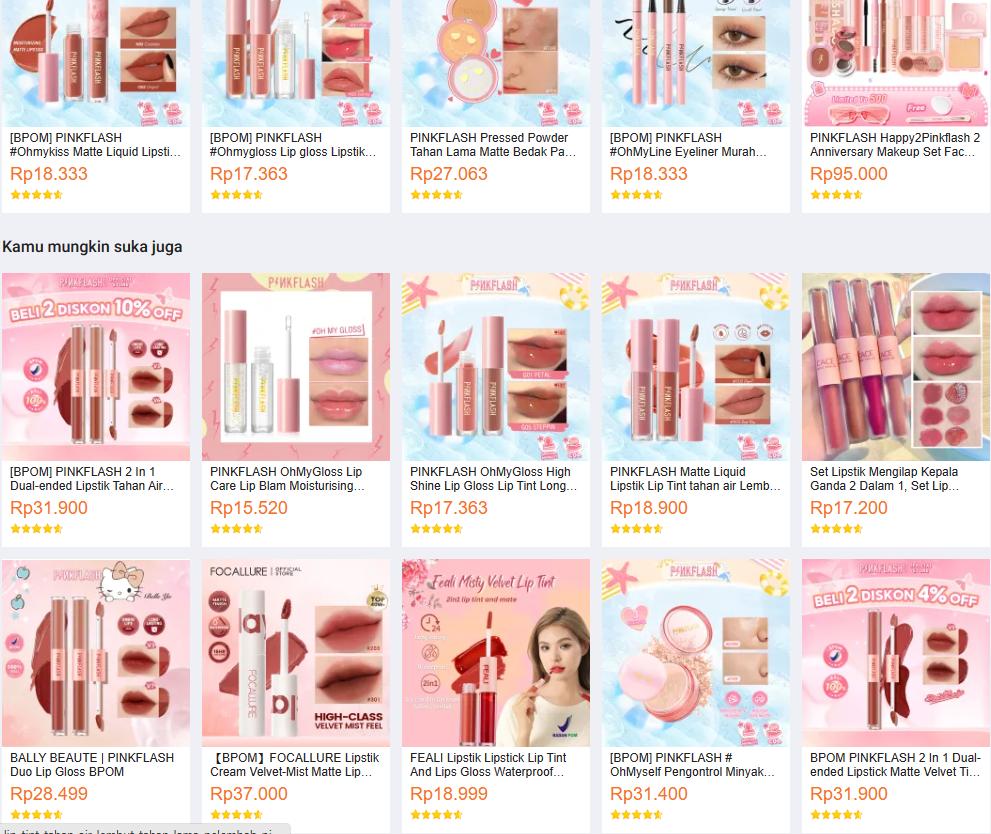Screen dimensions: 991x834
Task: Click the star rating under FEALI Lipstik
Action: 436,815
